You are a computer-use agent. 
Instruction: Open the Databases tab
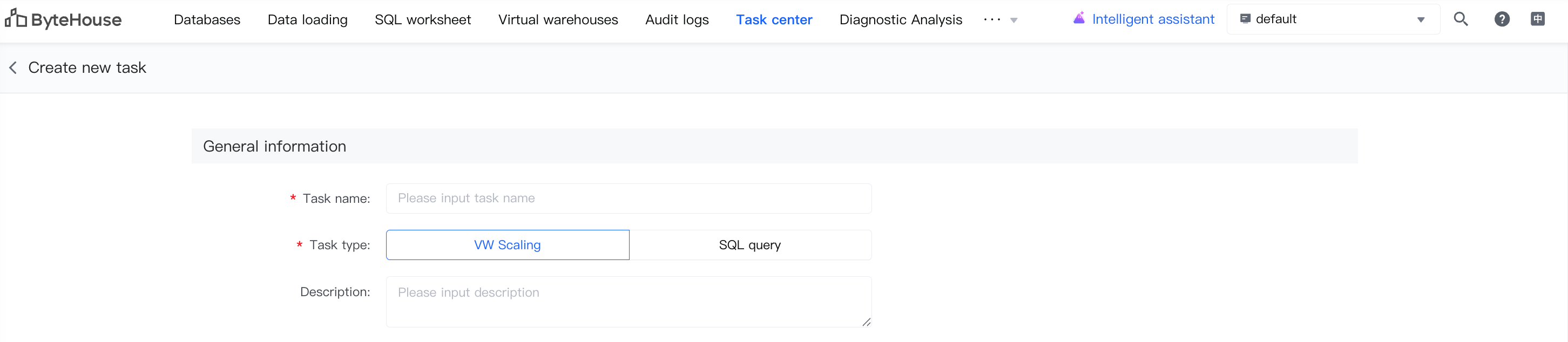pos(207,20)
